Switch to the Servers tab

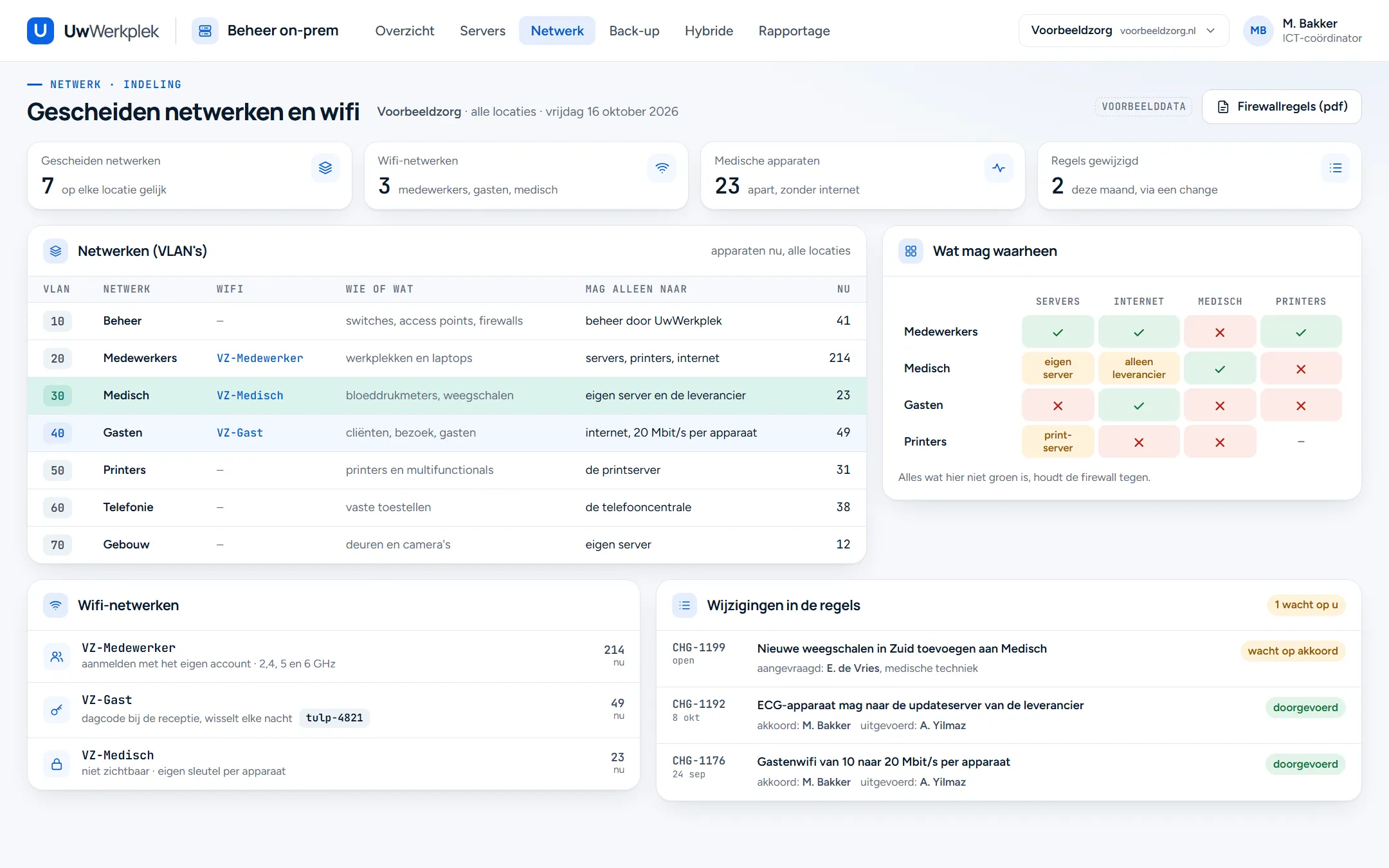click(482, 31)
